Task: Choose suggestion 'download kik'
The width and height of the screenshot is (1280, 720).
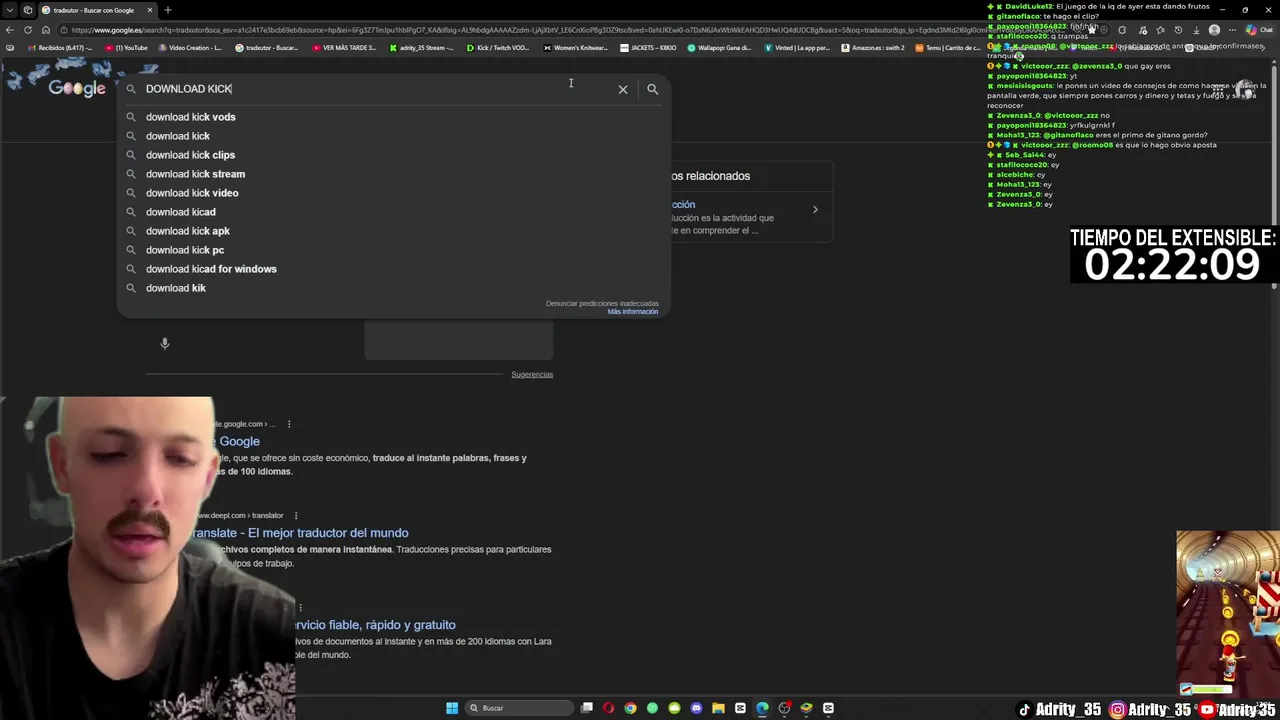Action: point(393,288)
